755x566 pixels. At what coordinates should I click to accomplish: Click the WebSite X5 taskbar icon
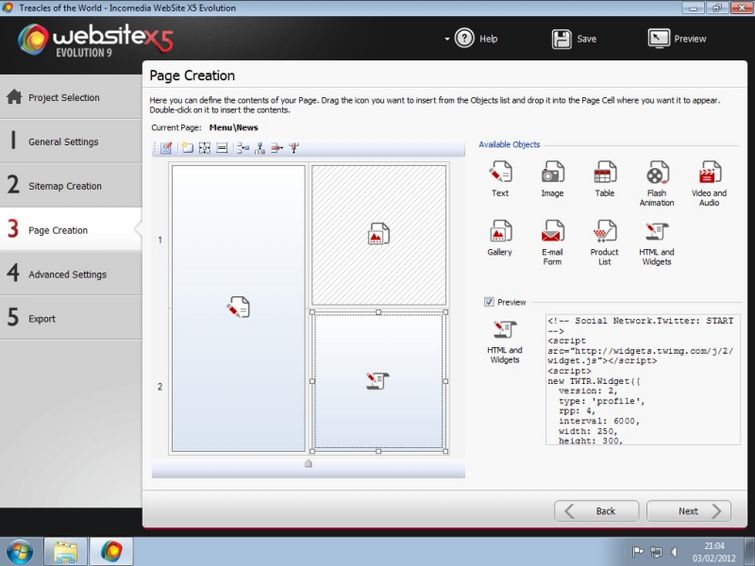[112, 552]
